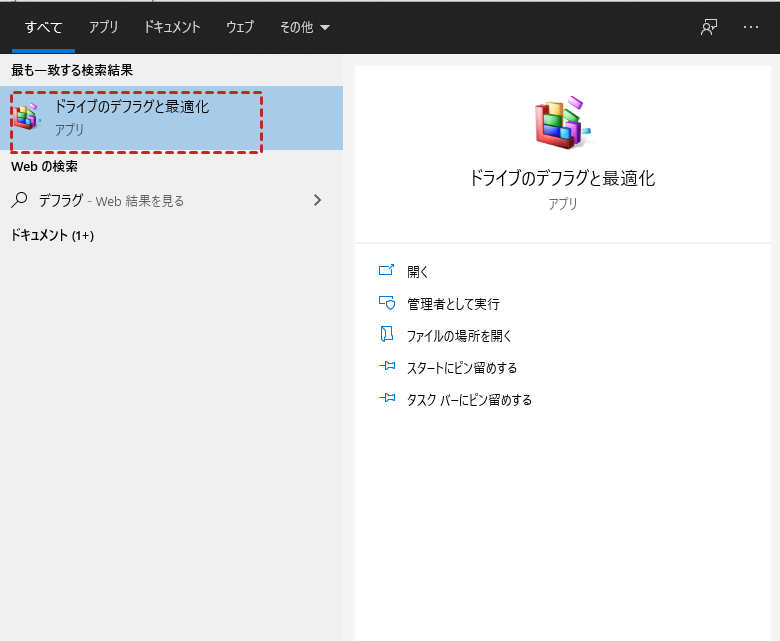Click the Web の検索 heading

point(44,167)
